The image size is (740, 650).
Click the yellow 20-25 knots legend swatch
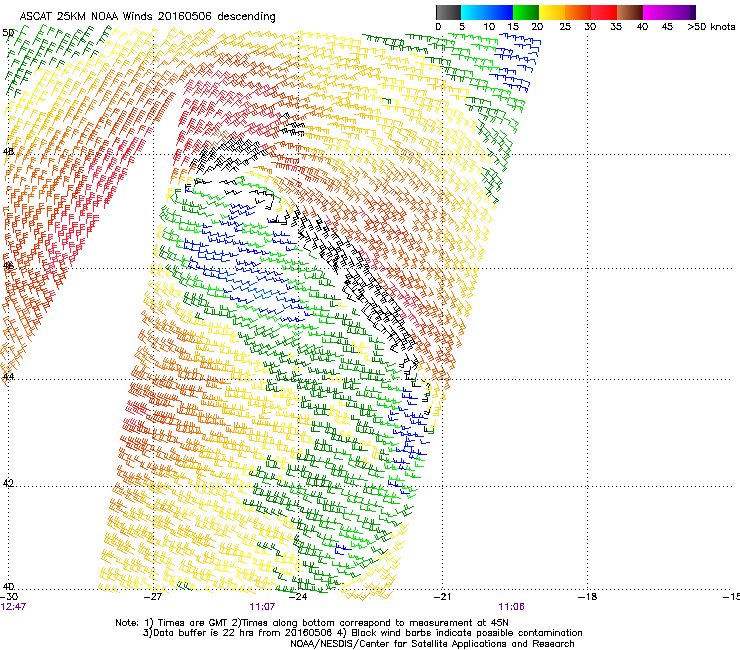[552, 12]
